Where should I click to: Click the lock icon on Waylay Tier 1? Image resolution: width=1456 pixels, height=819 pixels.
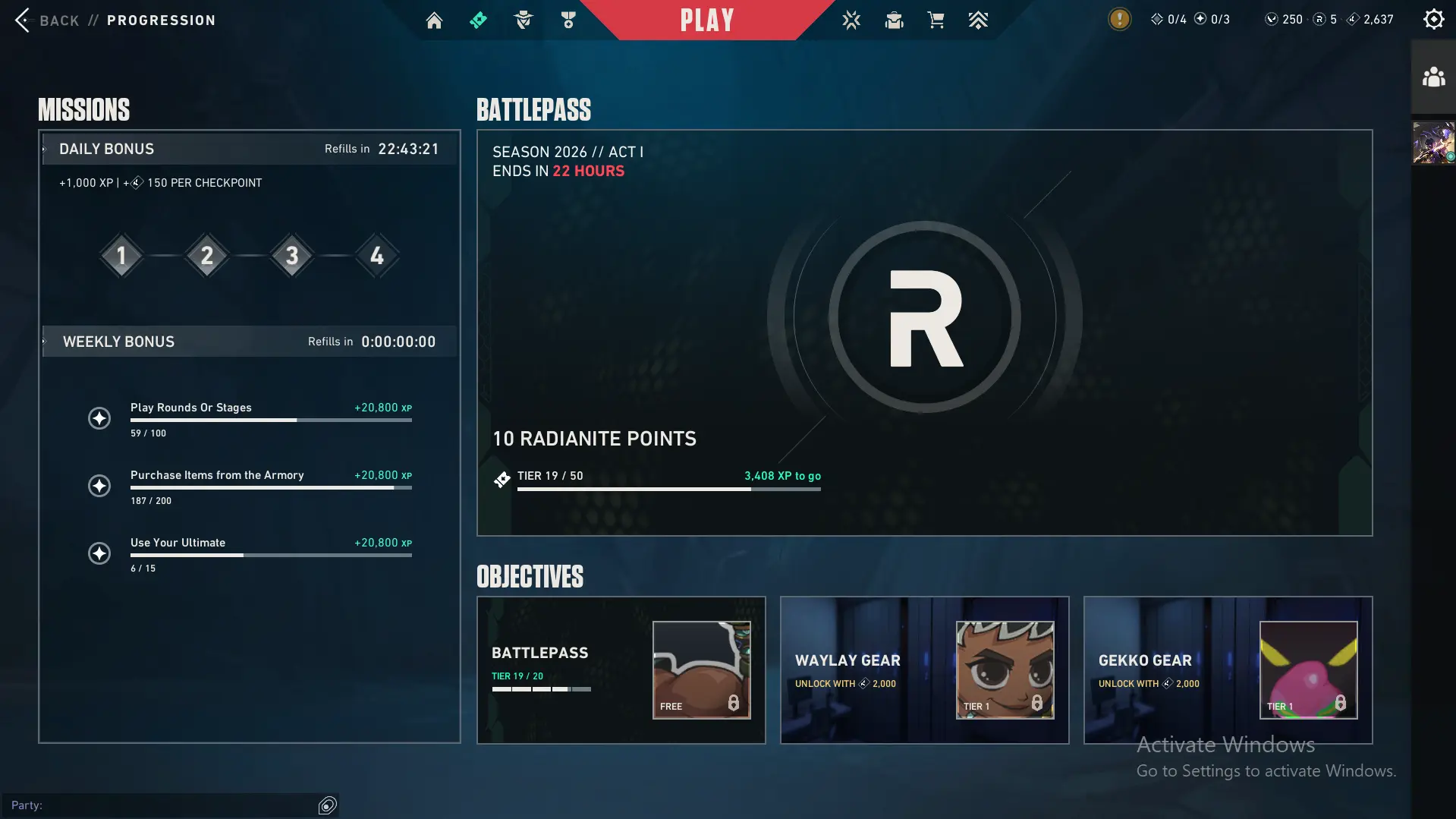coord(1037,703)
